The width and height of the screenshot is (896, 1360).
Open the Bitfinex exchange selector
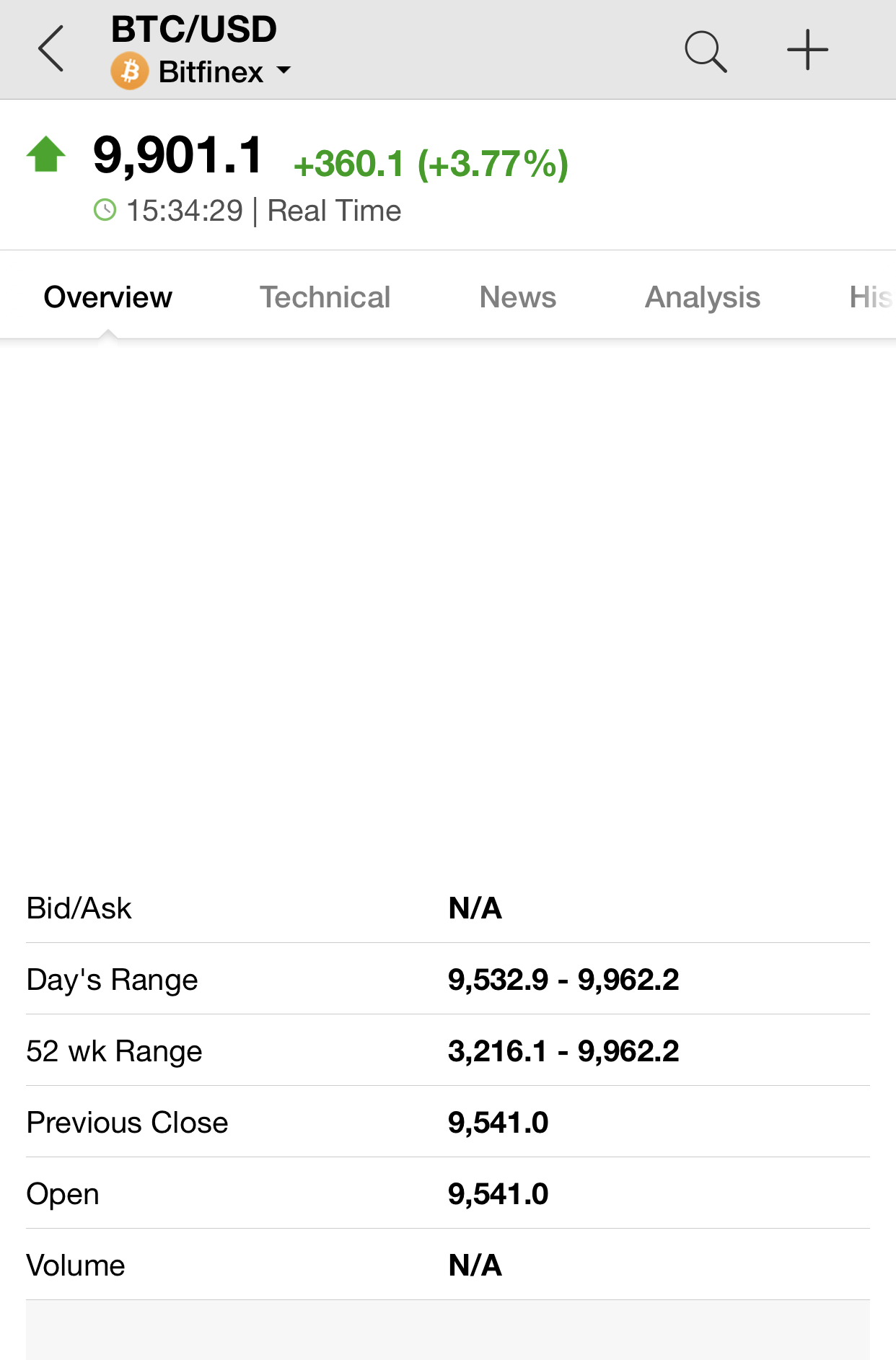pos(201,71)
